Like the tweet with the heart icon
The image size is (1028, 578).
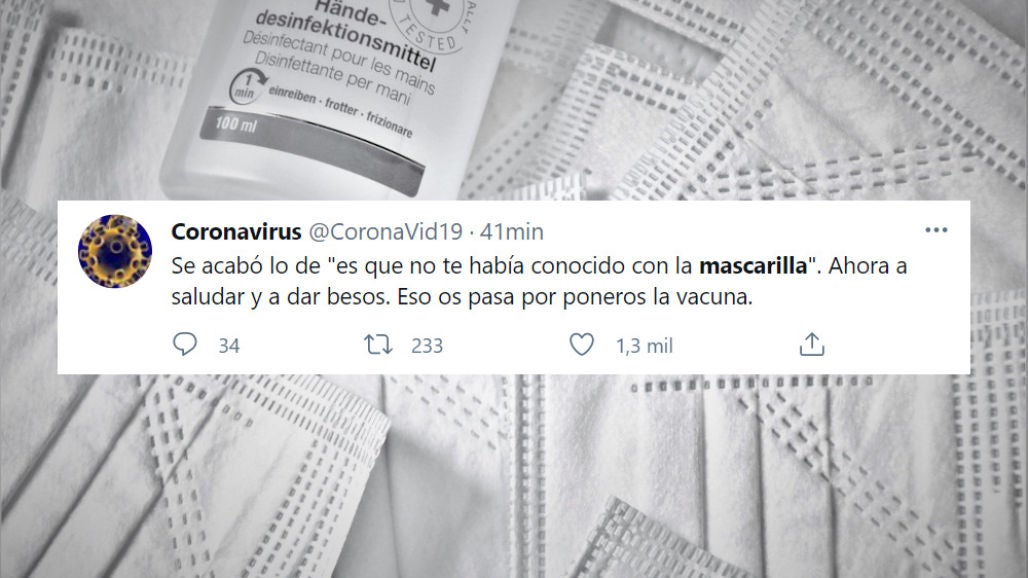click(x=582, y=345)
